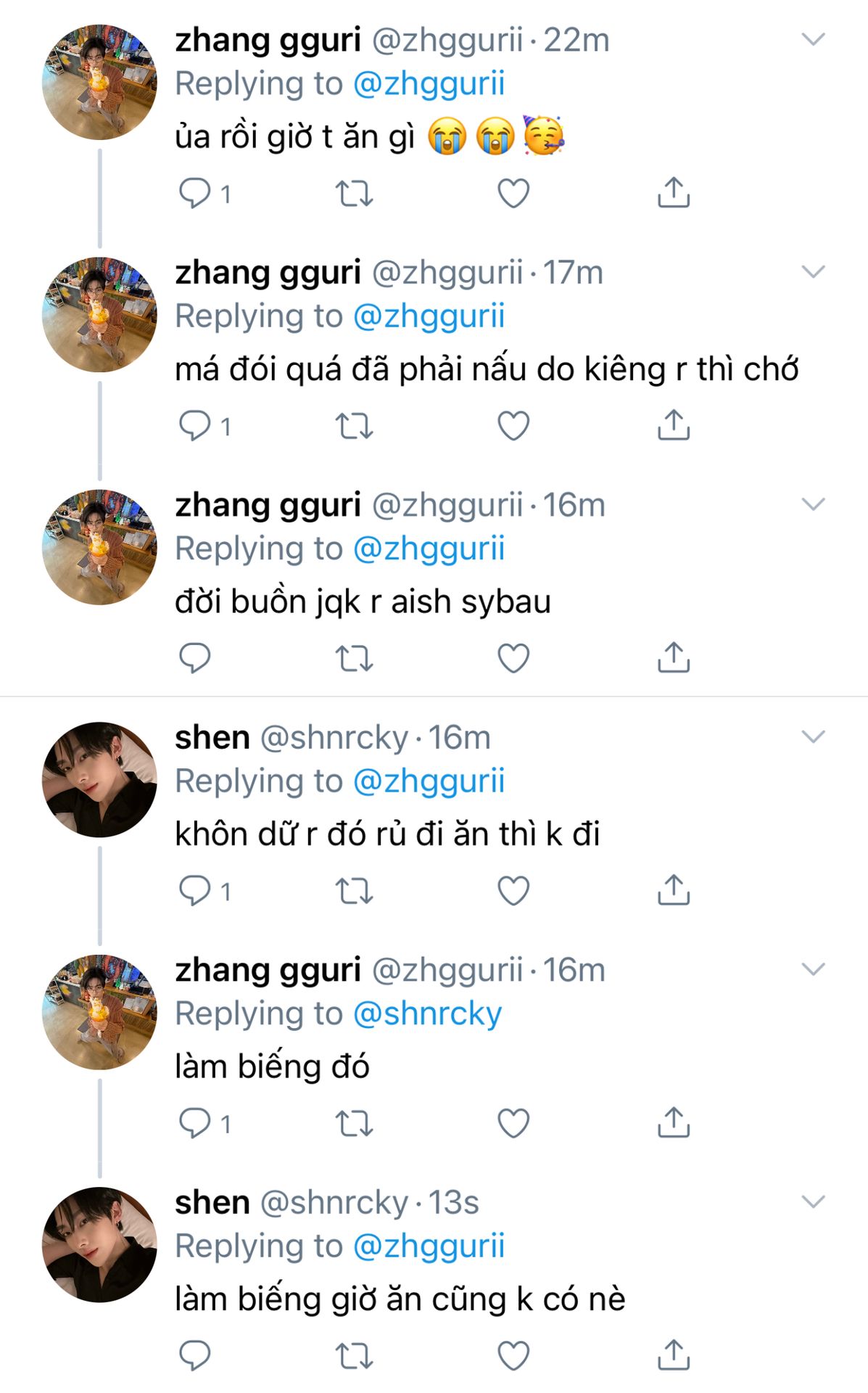Screen dimensions: 868x1393
Task: Retweet the "làm biếng giờ ăn cũng k có nè" tweet
Action: (x=354, y=1355)
